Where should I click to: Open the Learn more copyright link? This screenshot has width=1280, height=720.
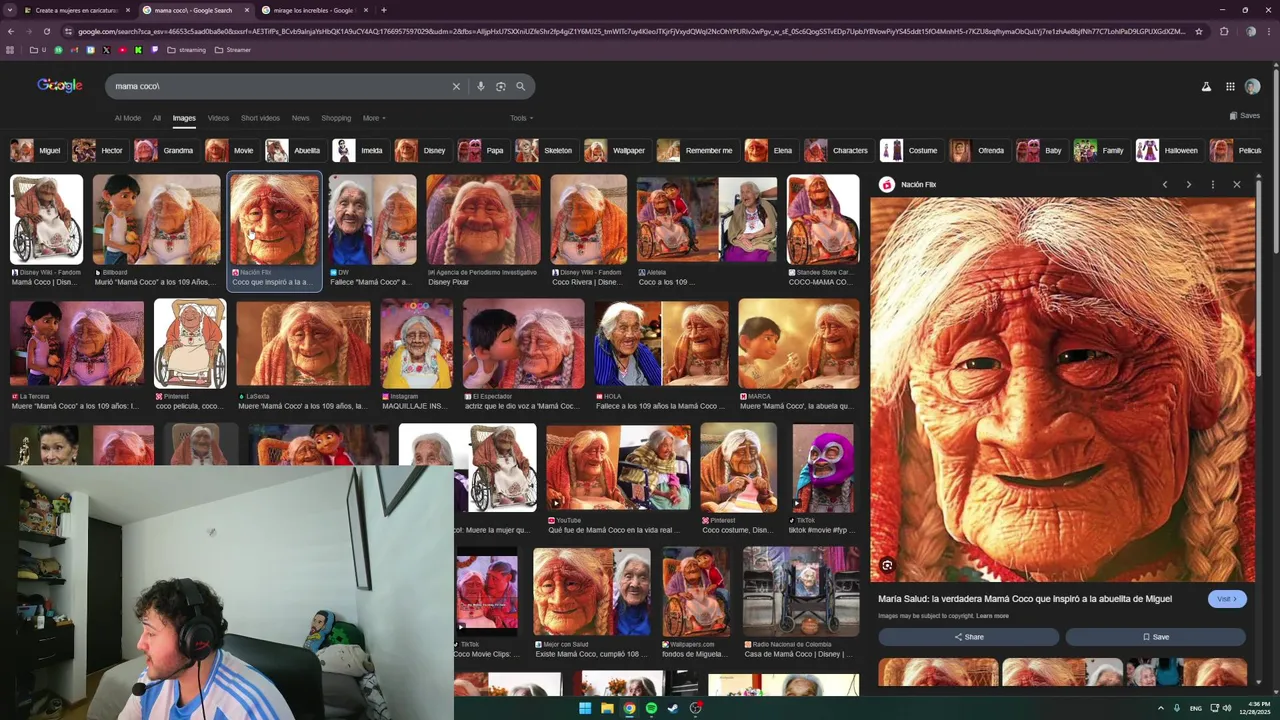click(992, 616)
